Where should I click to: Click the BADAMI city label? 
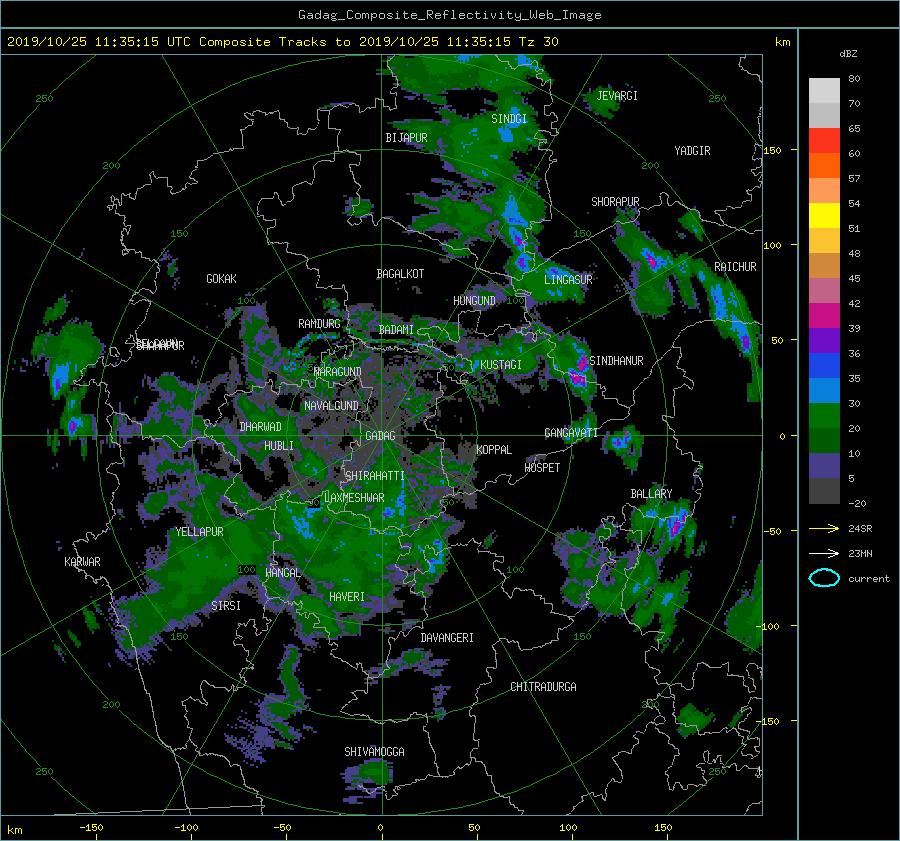[x=396, y=330]
